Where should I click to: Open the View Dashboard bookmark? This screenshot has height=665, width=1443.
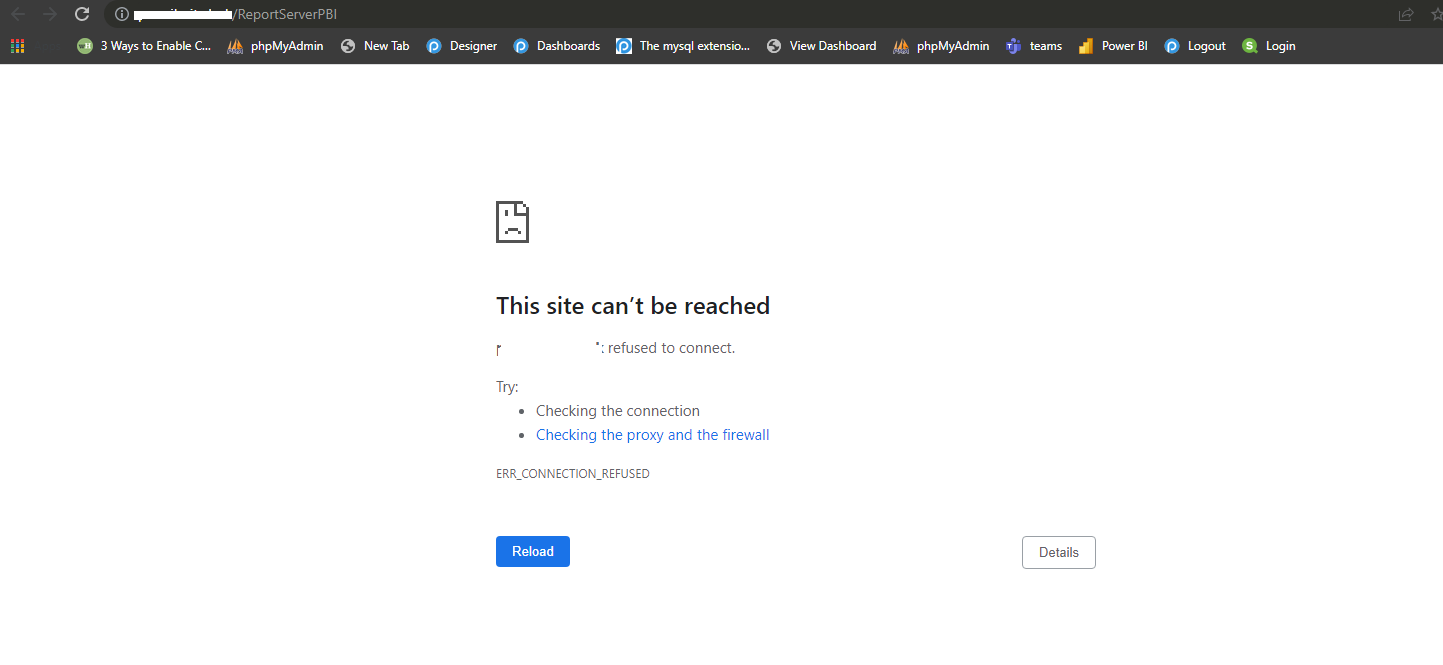click(x=821, y=46)
